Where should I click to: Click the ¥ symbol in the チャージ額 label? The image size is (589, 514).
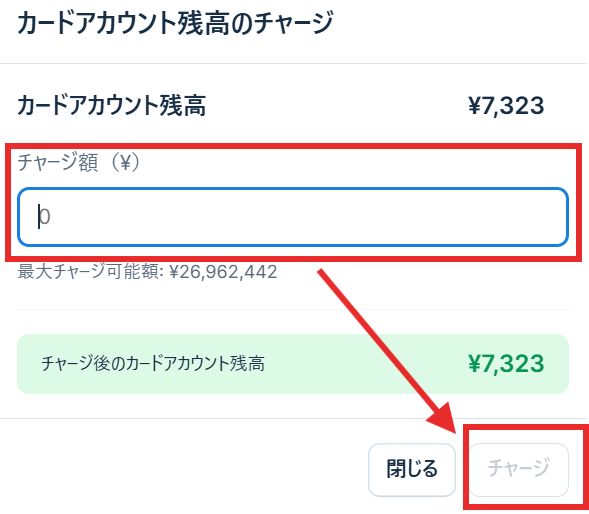click(124, 163)
